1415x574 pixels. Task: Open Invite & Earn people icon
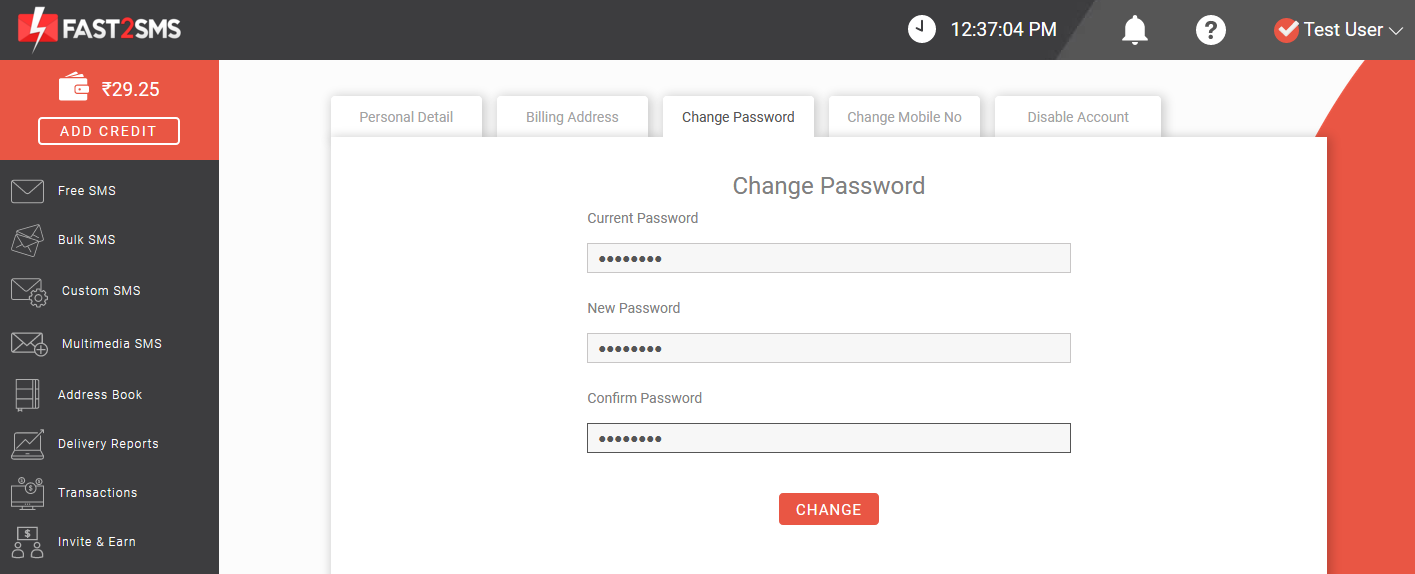pyautogui.click(x=27, y=542)
